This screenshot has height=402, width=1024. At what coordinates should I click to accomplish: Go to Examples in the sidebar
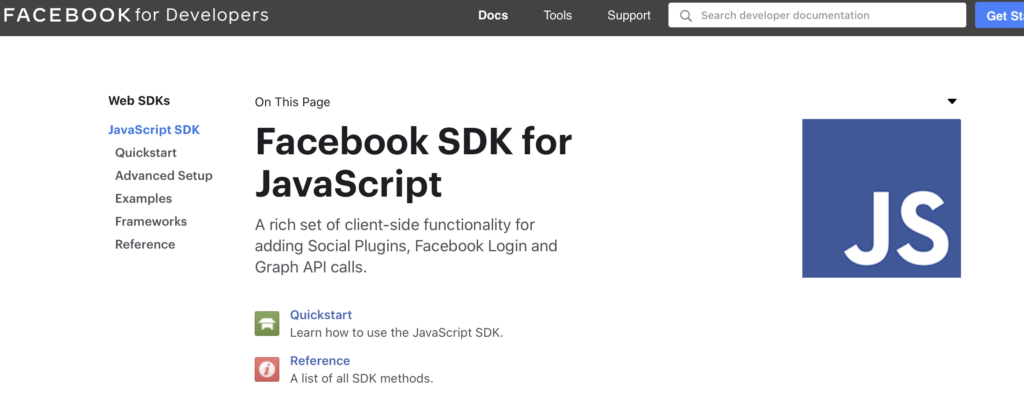coord(144,198)
